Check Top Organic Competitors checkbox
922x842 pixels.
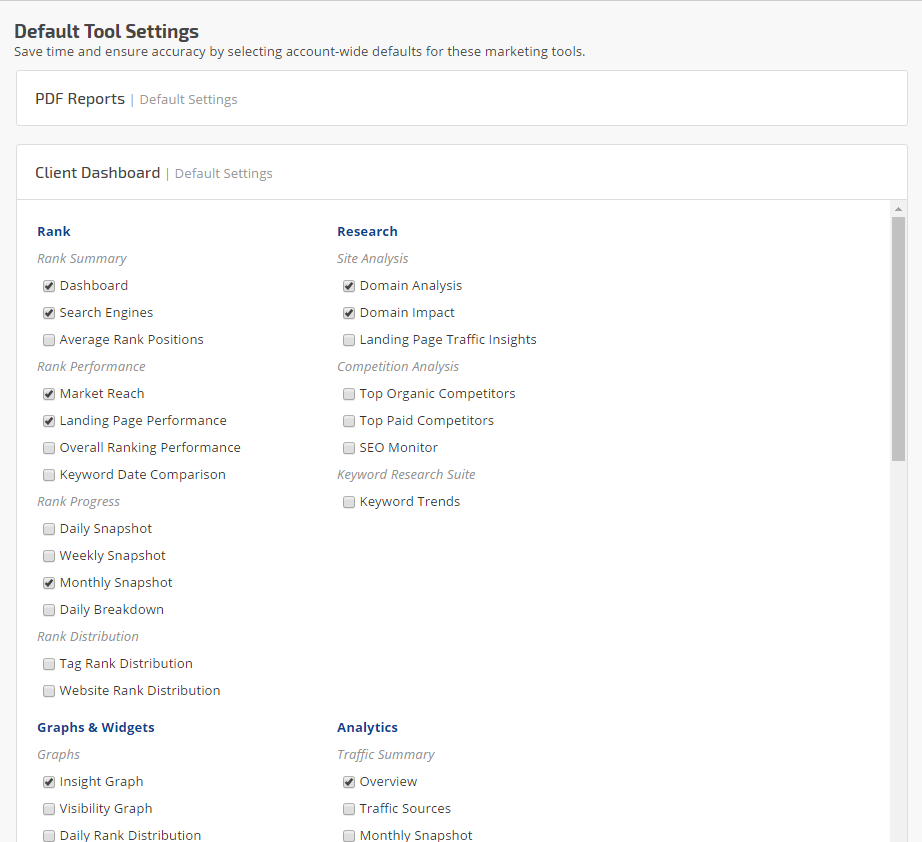click(x=349, y=394)
